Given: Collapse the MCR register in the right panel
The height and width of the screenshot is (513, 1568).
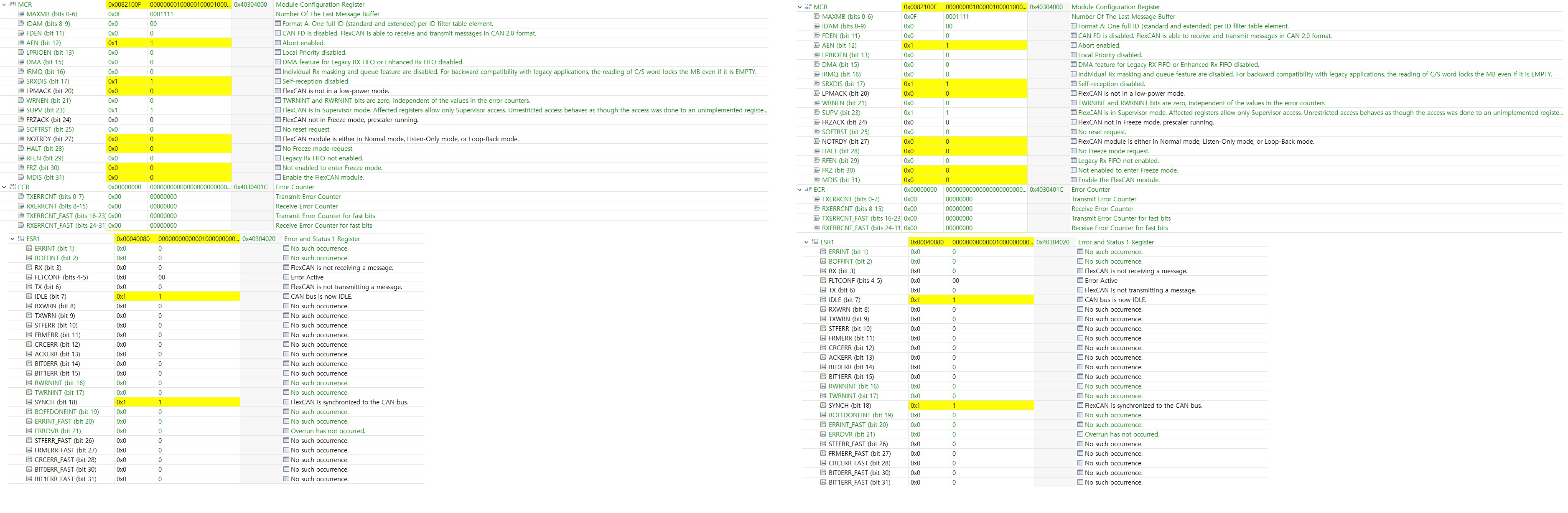Looking at the screenshot, I should click(x=799, y=7).
